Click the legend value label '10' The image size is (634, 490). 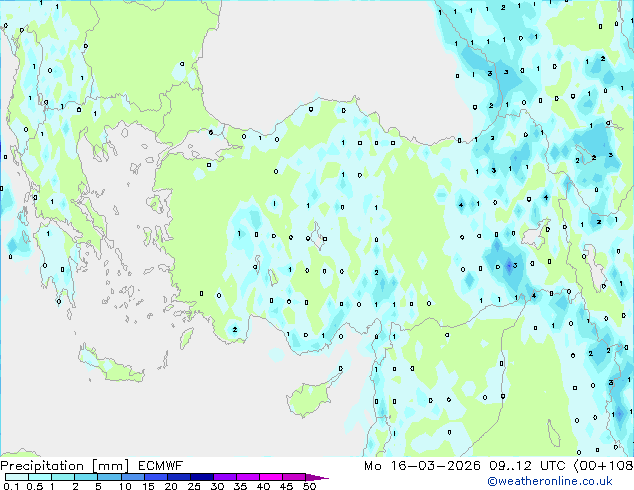(x=125, y=486)
